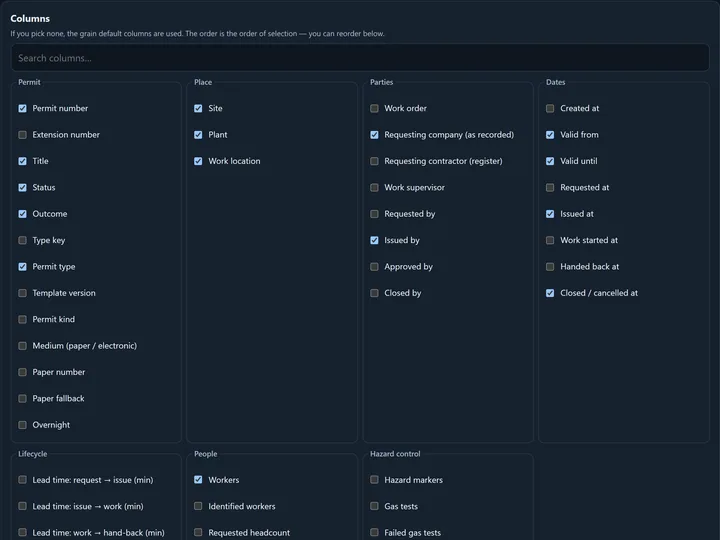Enable the Paper fallback checkbox
Viewport: 720px width, 540px height.
pyautogui.click(x=22, y=399)
